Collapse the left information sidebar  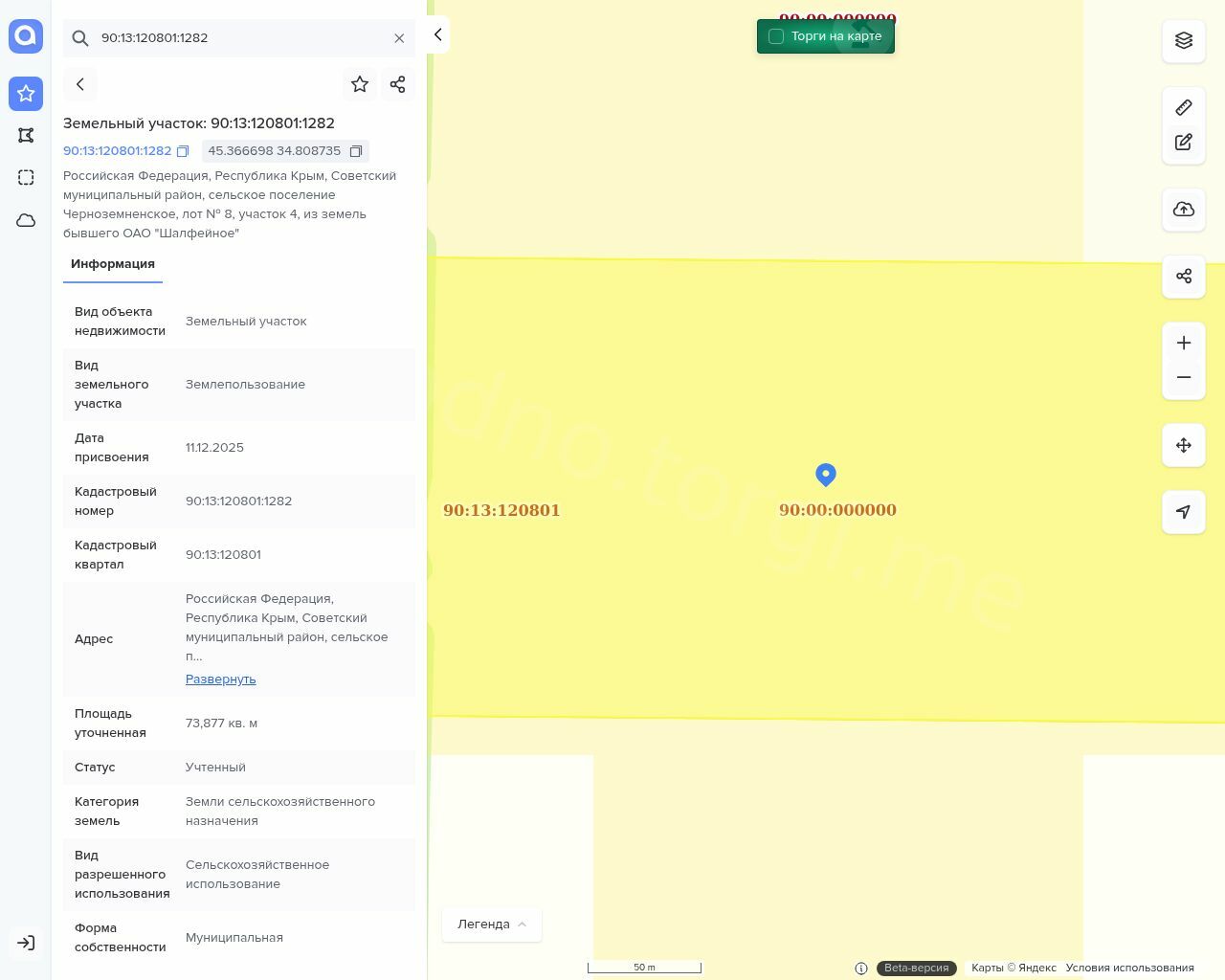coord(437,34)
